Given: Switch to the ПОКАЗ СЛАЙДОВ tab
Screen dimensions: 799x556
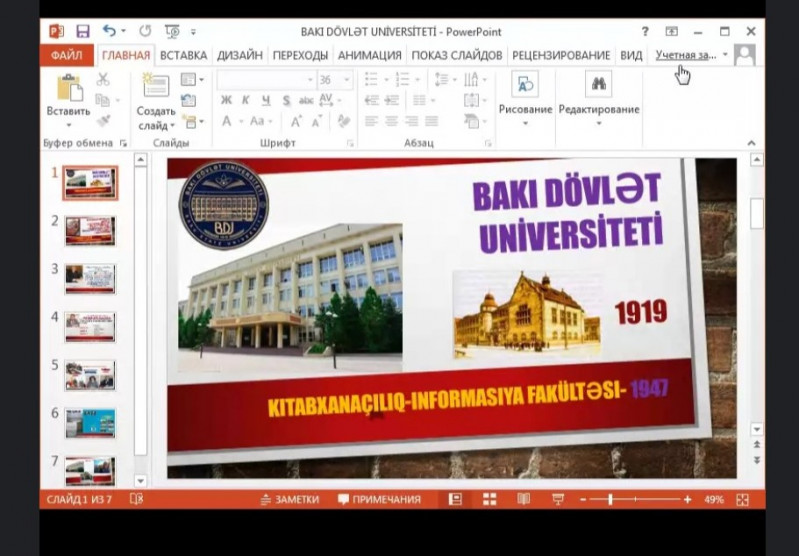Looking at the screenshot, I should pyautogui.click(x=457, y=55).
